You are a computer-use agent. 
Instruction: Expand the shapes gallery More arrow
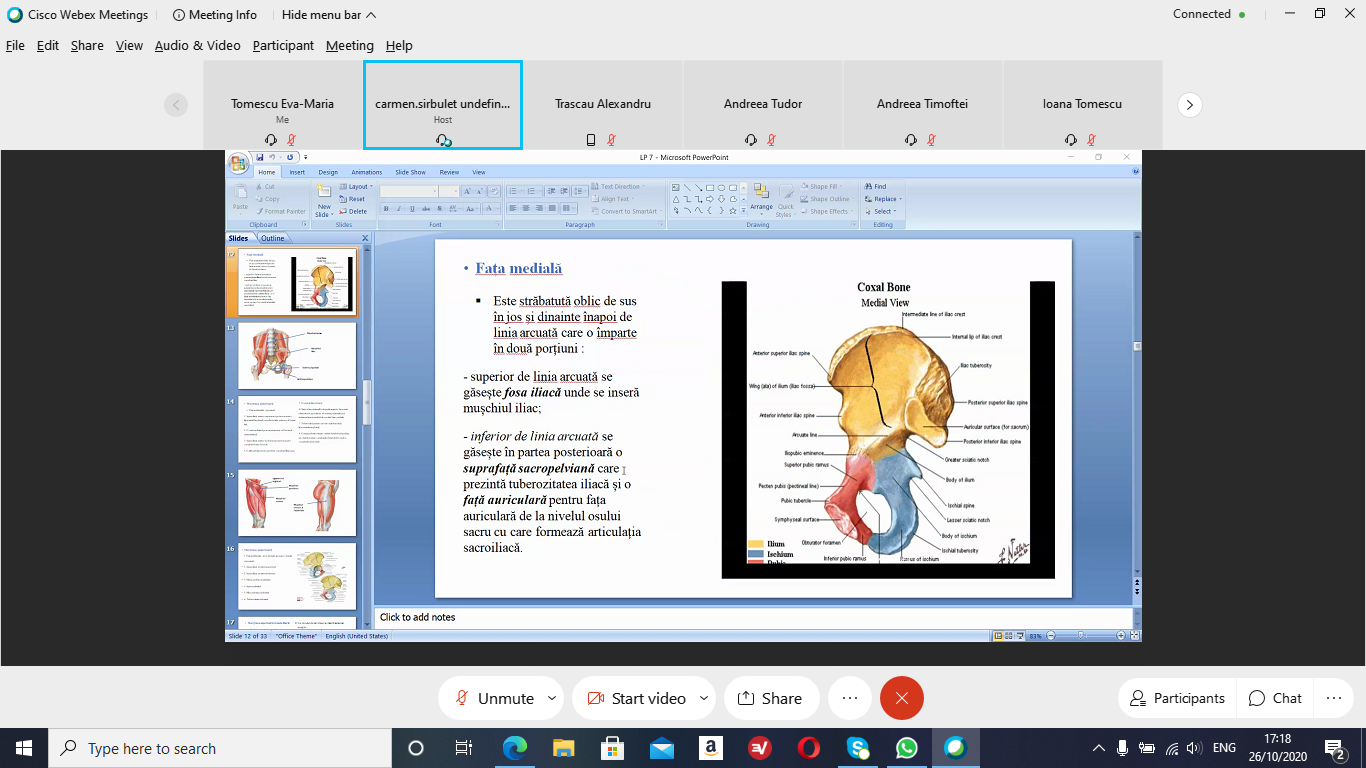point(743,212)
